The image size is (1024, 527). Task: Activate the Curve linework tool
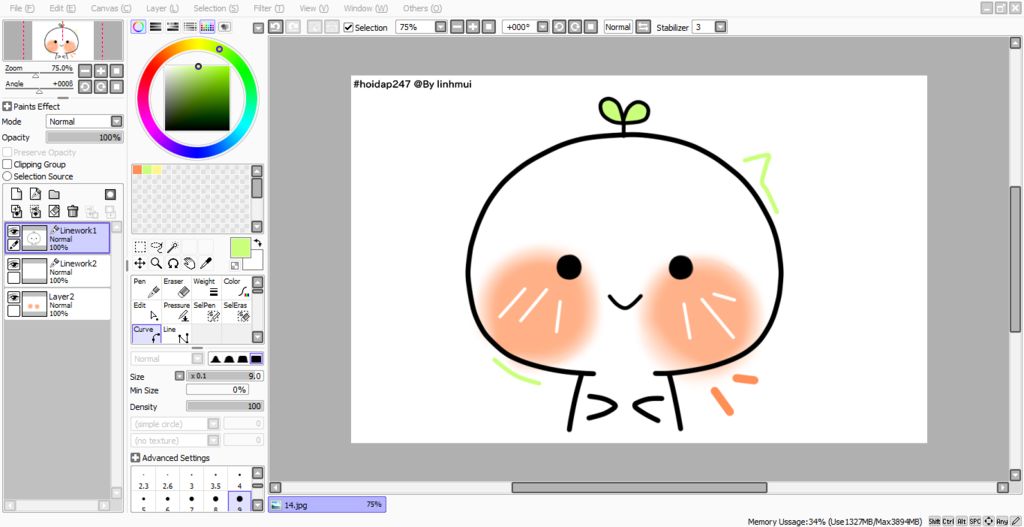click(146, 334)
